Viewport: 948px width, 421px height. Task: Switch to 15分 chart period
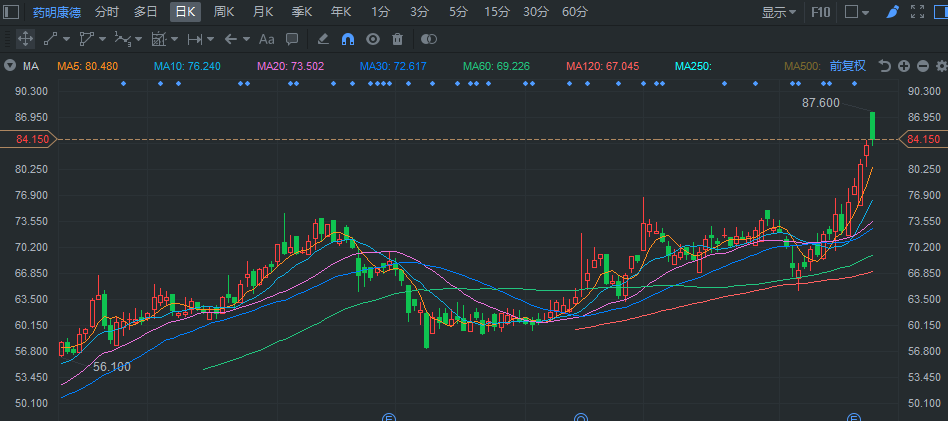point(497,11)
